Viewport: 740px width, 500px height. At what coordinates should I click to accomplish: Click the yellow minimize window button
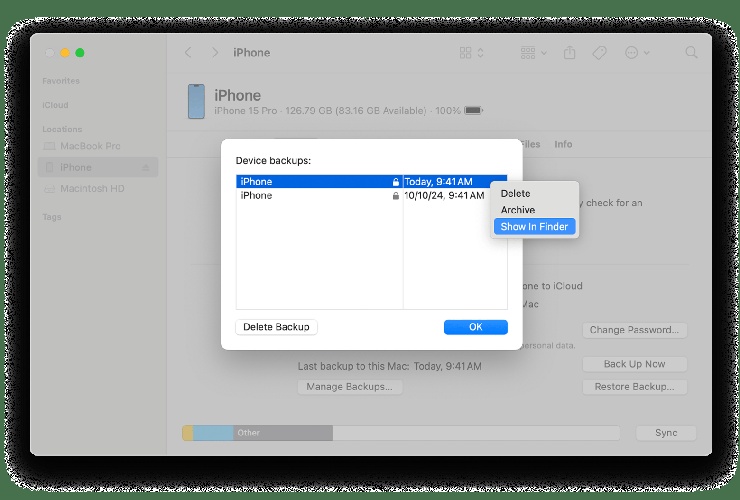click(x=65, y=52)
